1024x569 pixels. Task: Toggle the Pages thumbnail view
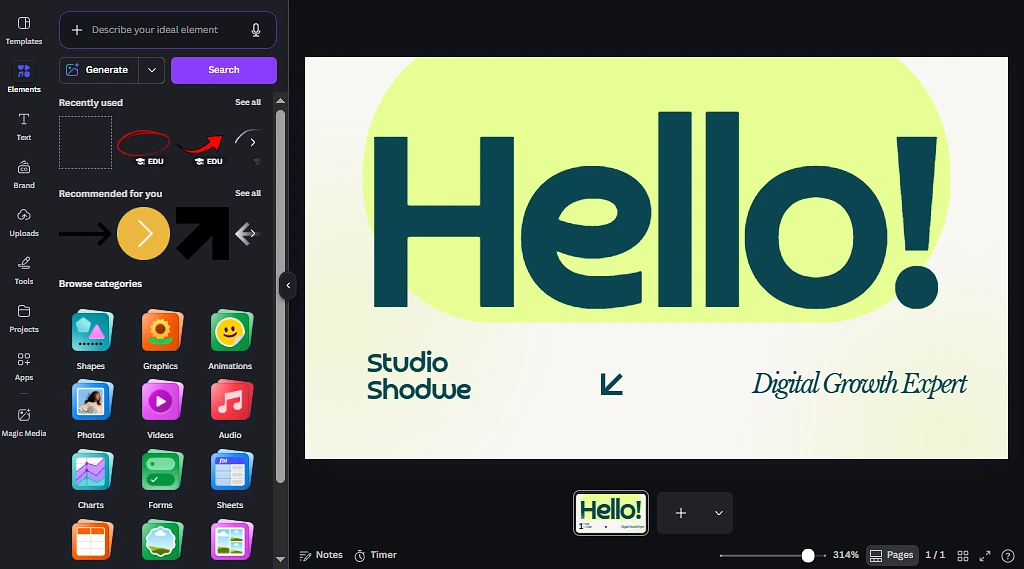890,555
